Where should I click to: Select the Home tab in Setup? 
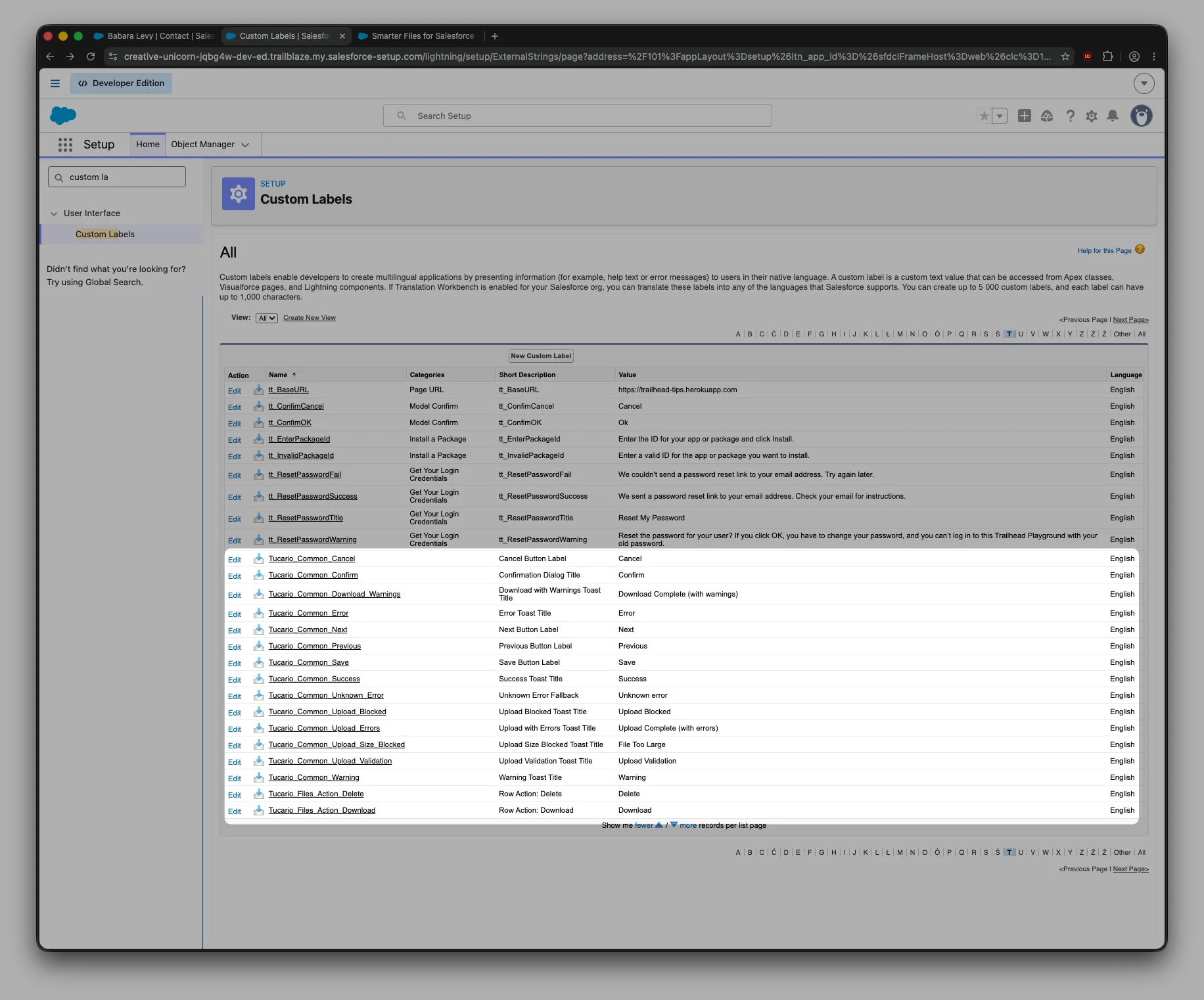coord(148,145)
